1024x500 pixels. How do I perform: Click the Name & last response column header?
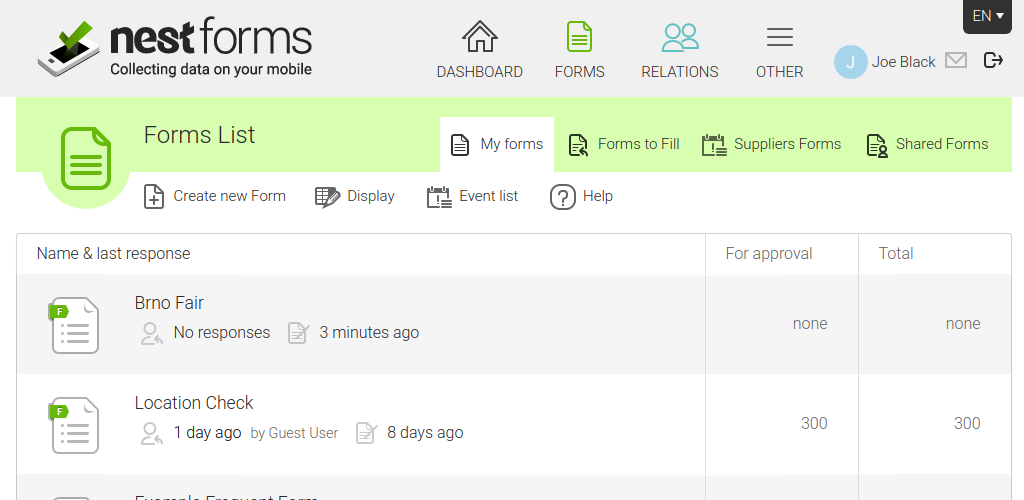click(114, 253)
